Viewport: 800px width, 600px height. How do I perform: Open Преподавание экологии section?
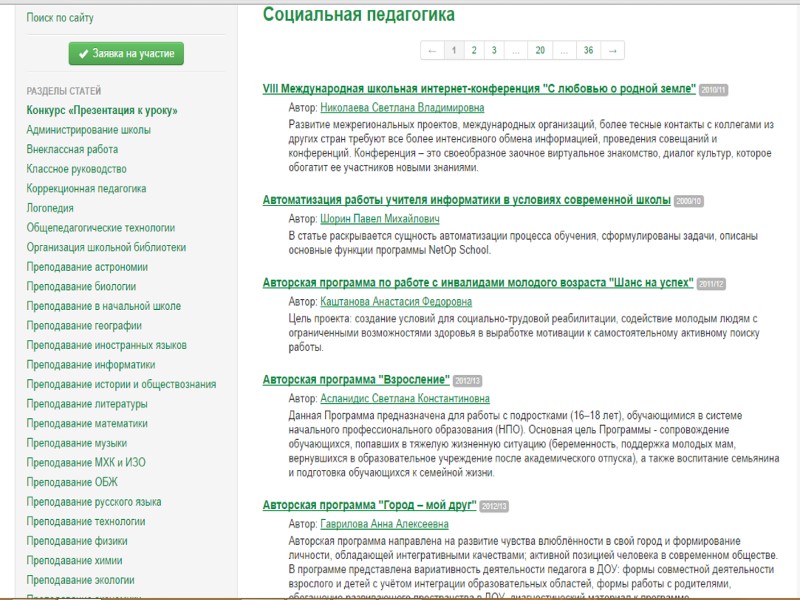coord(81,580)
